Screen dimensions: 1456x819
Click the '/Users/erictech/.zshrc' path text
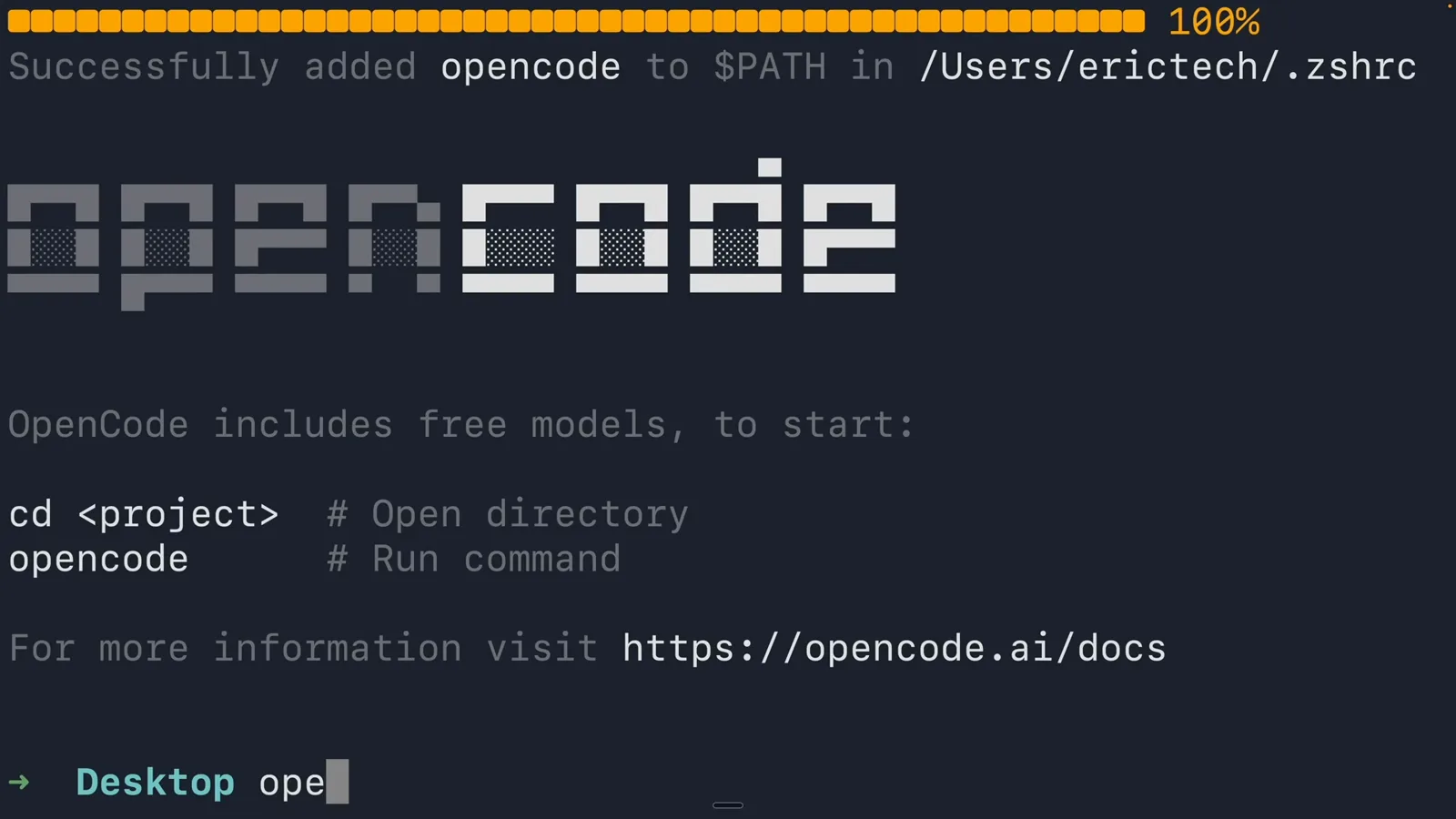pos(1168,67)
